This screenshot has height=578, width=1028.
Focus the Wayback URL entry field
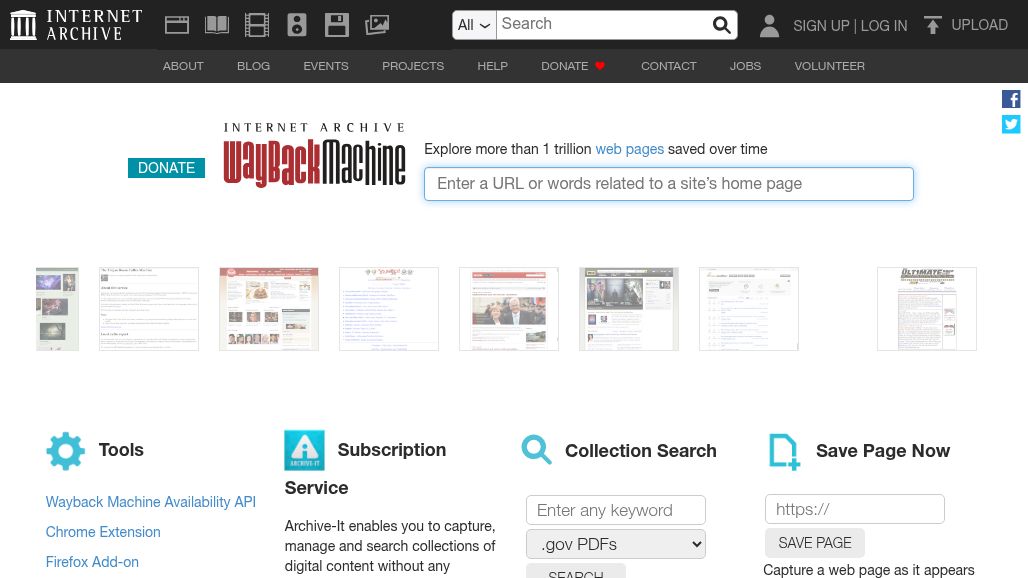tap(669, 183)
